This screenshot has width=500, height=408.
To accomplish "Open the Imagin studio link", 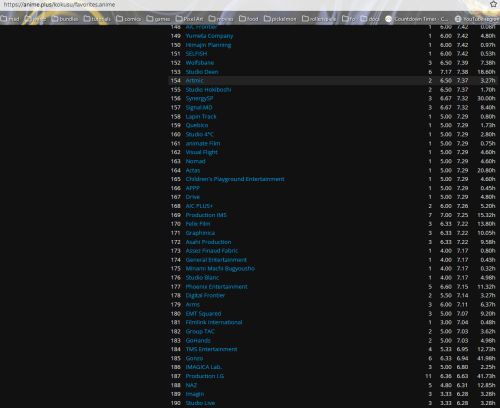I will (x=195, y=394).
